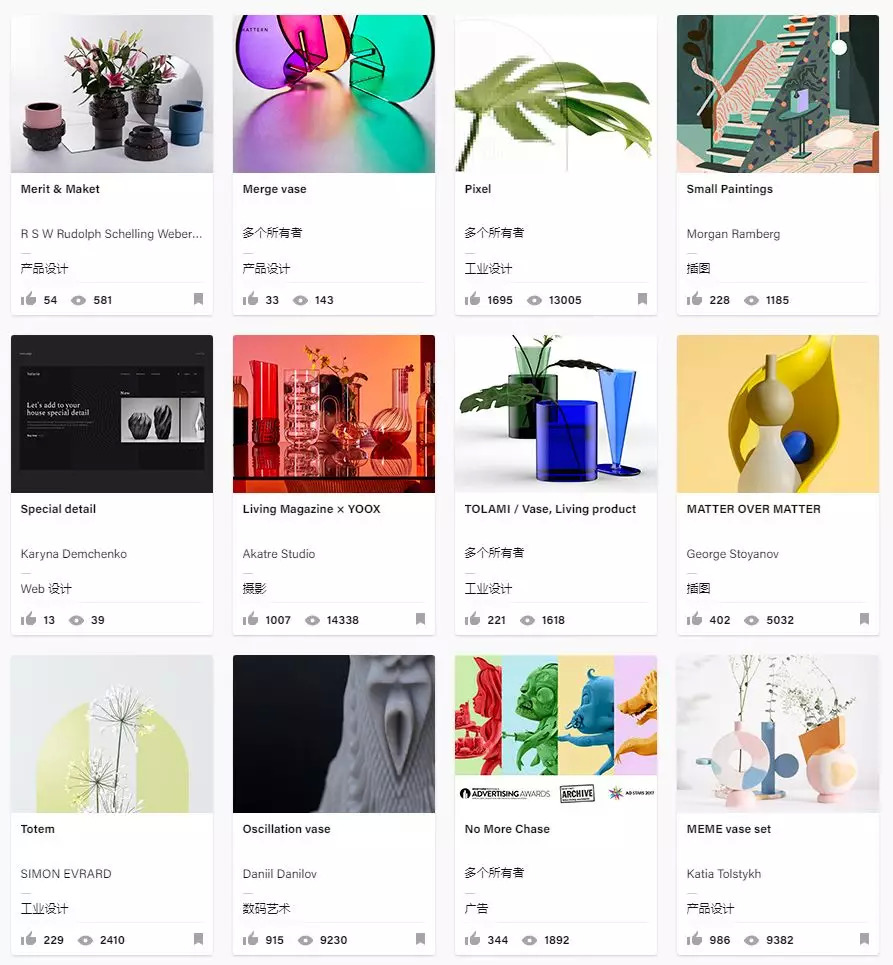Open the Merge vase project title

pos(274,189)
